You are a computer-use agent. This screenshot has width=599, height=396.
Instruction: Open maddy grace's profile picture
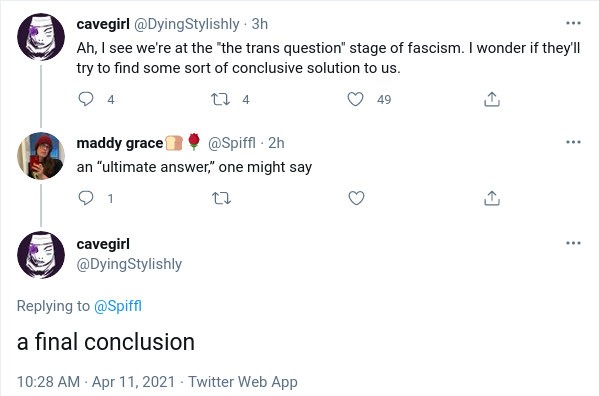click(41, 155)
